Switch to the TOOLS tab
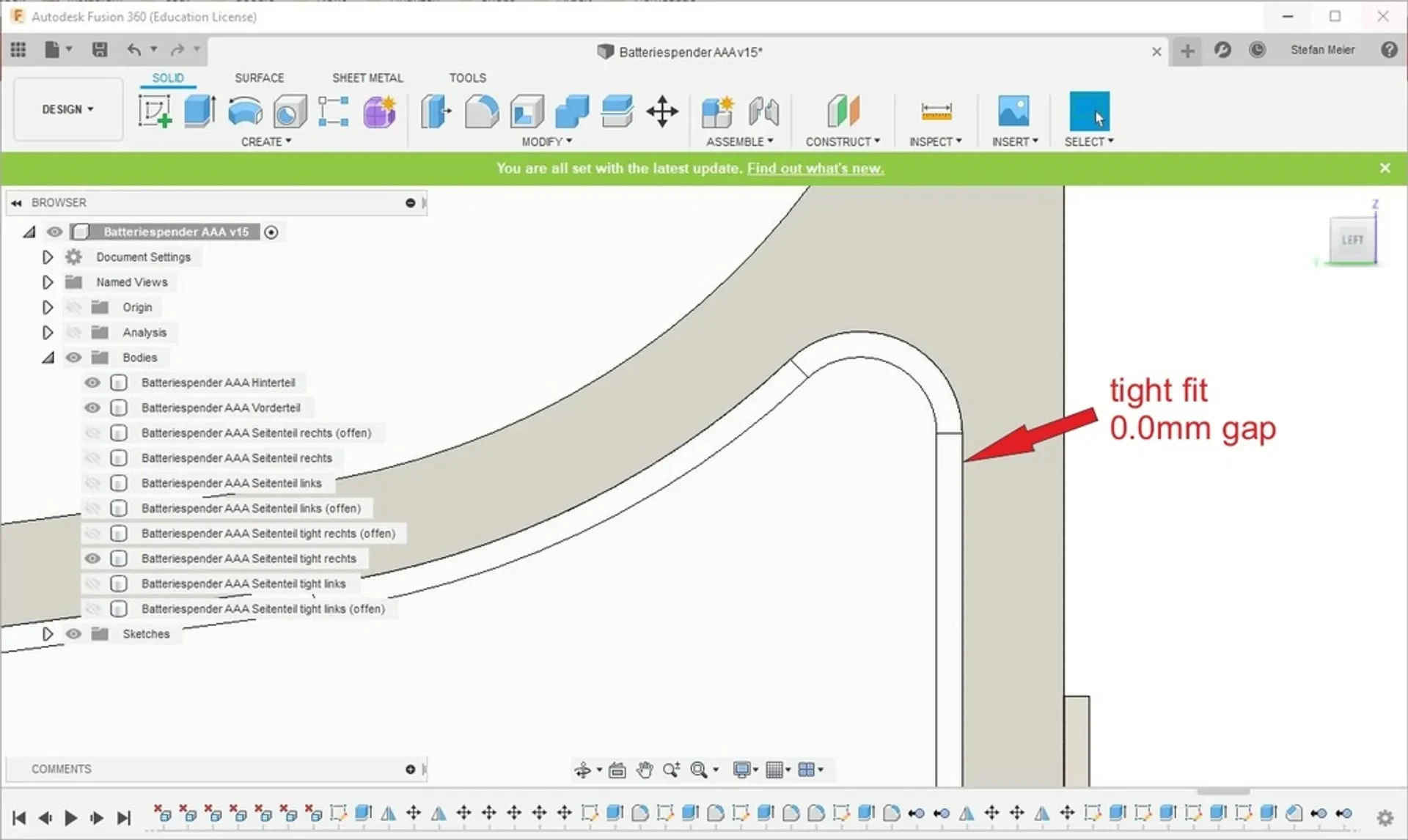 point(467,78)
